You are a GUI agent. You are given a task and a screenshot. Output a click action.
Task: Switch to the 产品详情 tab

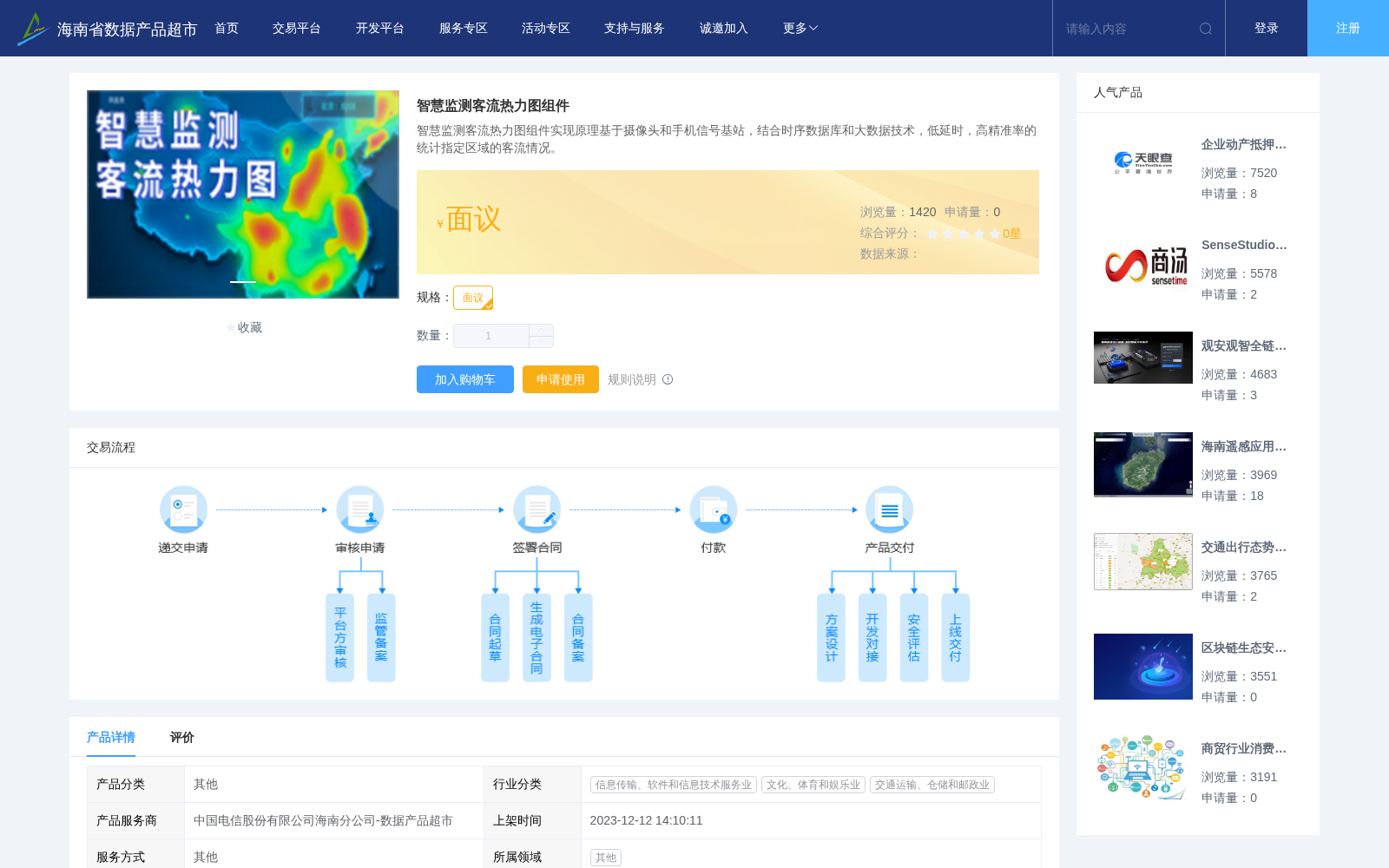111,737
